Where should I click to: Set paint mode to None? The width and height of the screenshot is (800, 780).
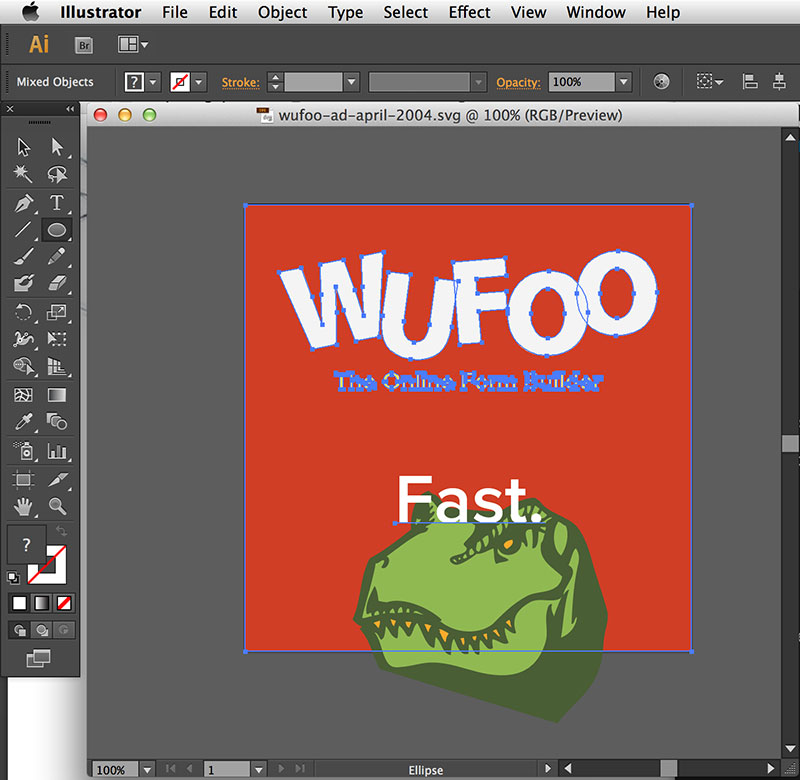(64, 603)
